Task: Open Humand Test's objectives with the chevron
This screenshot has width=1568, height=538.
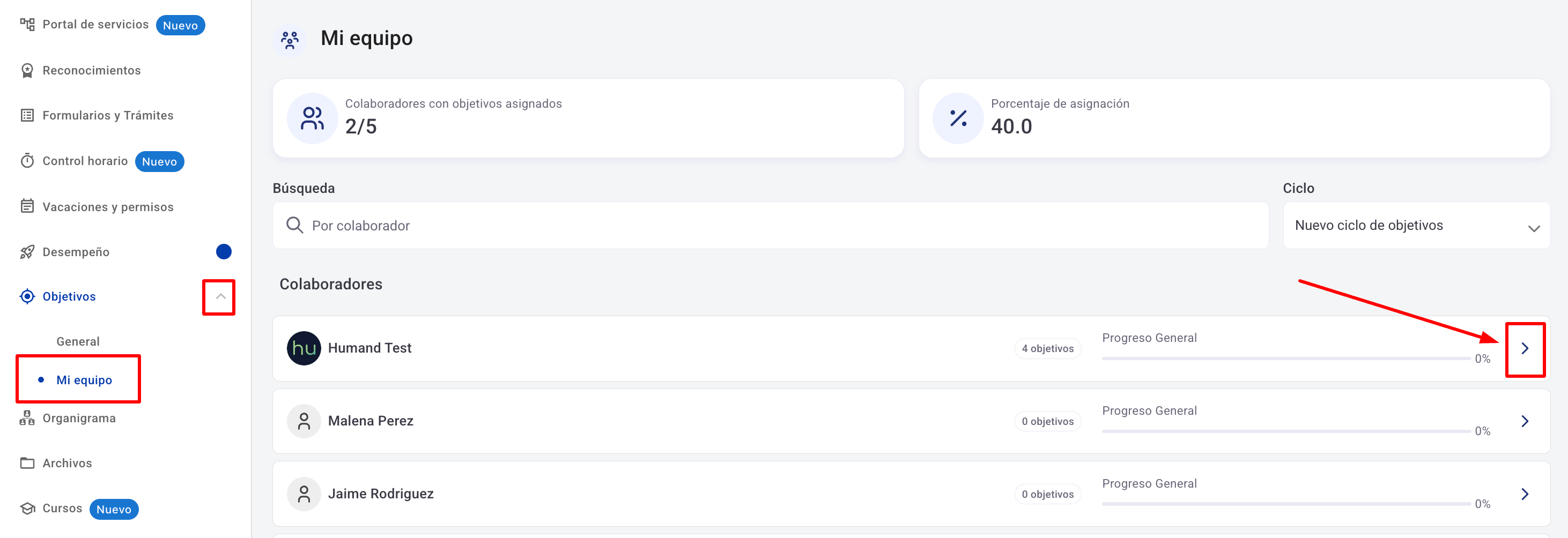Action: coord(1524,348)
